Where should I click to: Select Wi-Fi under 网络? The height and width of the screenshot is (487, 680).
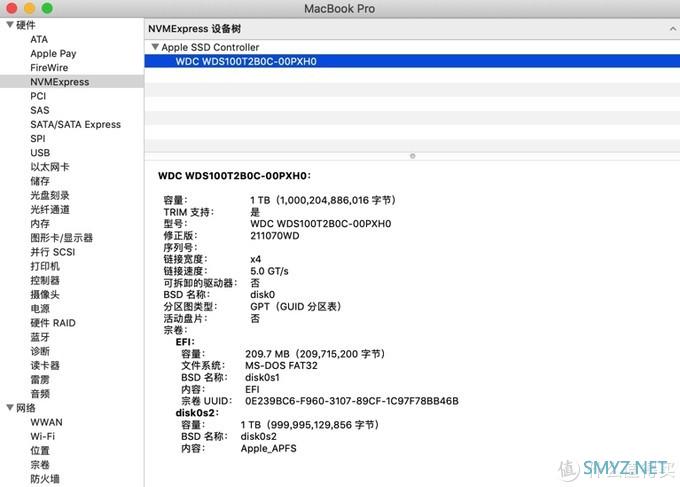pos(42,436)
